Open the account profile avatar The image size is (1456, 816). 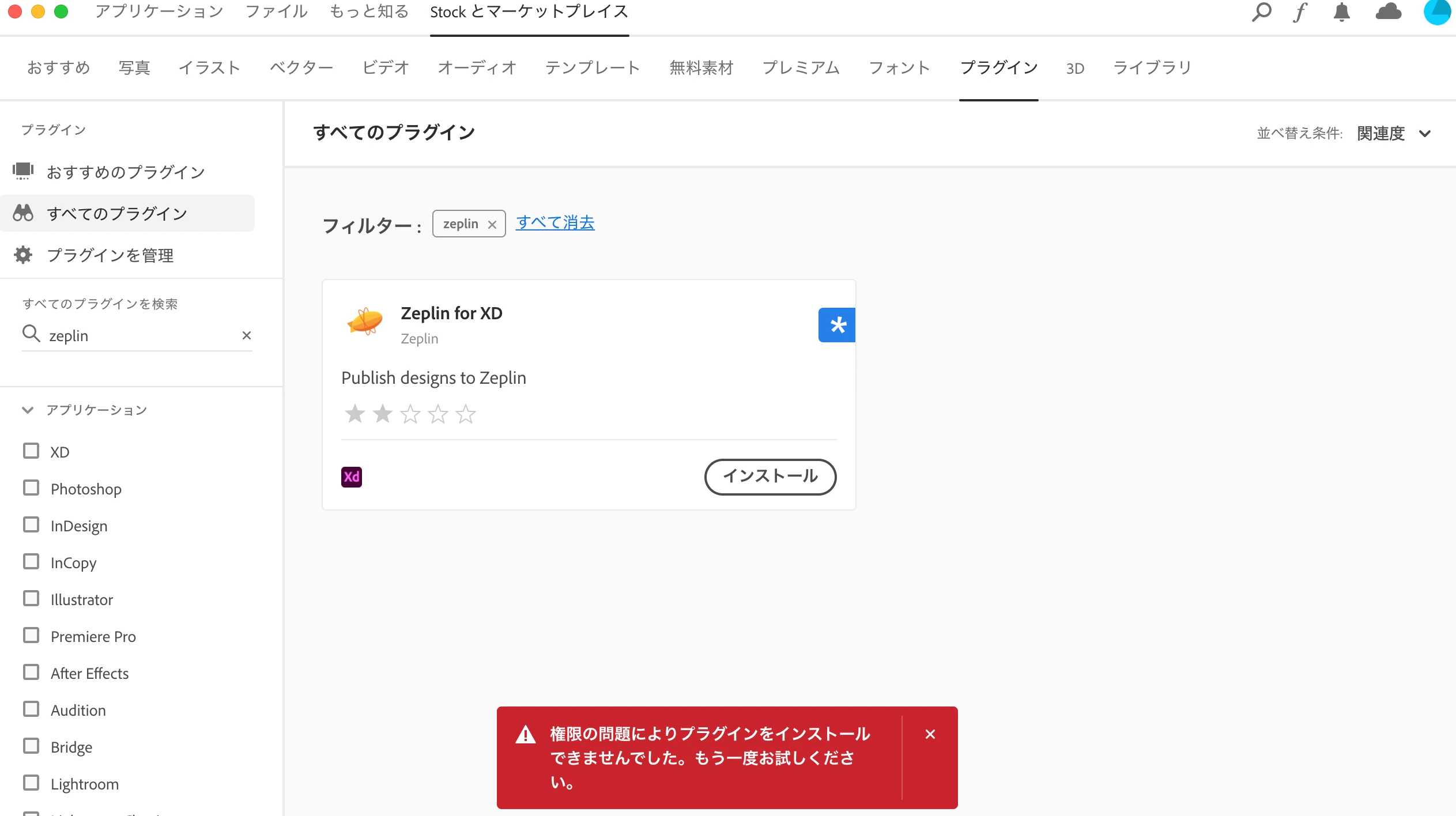tap(1438, 12)
